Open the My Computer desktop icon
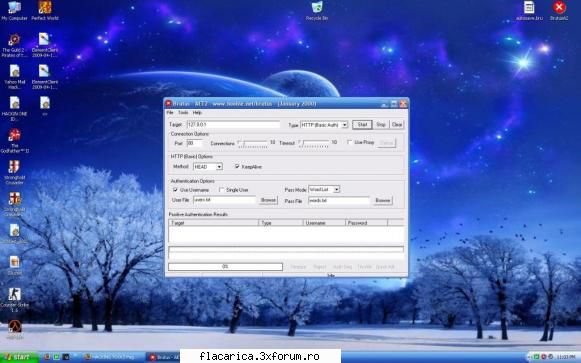 click(14, 10)
